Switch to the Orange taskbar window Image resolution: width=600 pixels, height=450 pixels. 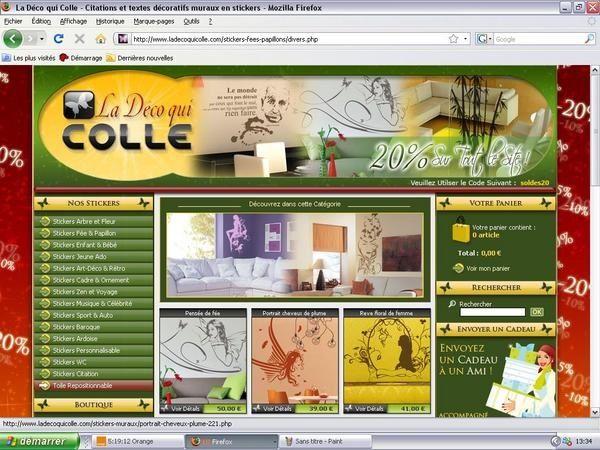pos(139,442)
